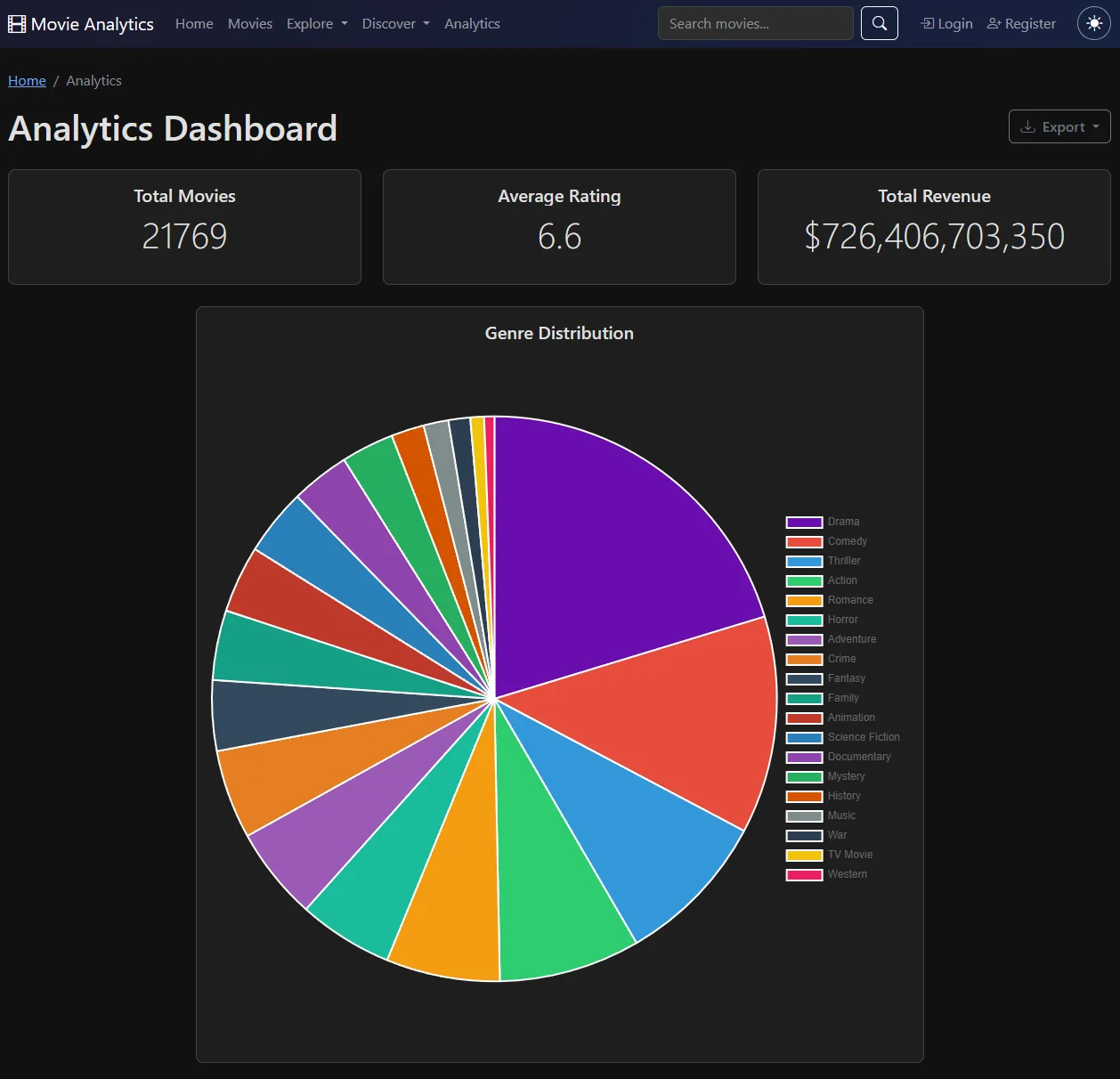The height and width of the screenshot is (1079, 1120).
Task: Expand the Explore menu
Action: 317,24
